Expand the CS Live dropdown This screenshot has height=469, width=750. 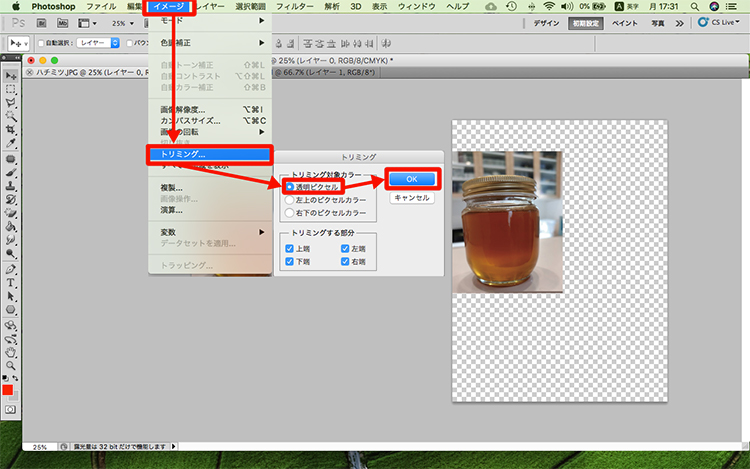(719, 22)
